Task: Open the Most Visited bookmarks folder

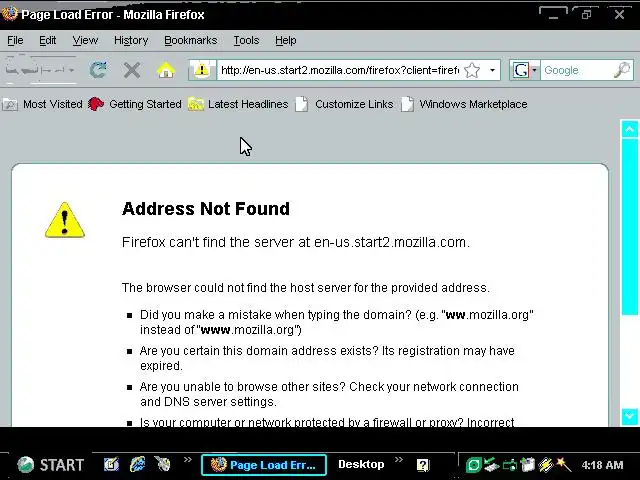Action: [42, 104]
